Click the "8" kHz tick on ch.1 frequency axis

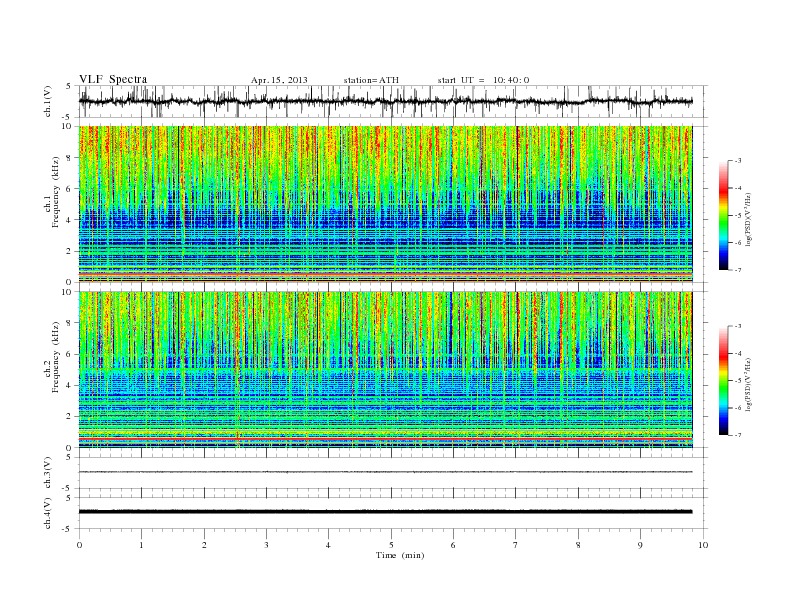click(69, 158)
